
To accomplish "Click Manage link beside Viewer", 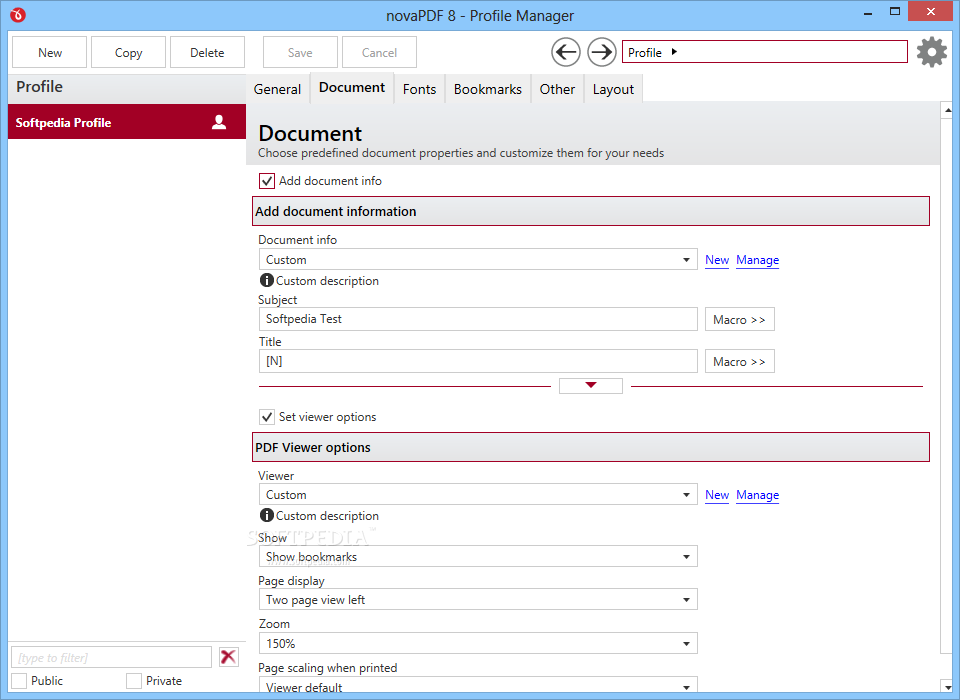I will [757, 495].
